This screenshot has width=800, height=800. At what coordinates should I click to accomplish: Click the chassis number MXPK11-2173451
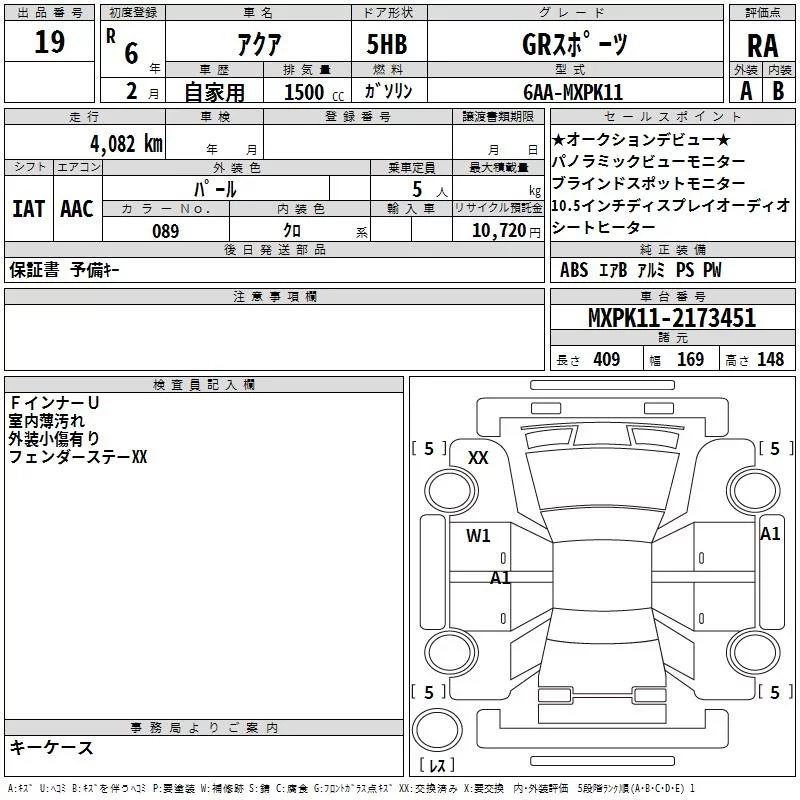[672, 317]
